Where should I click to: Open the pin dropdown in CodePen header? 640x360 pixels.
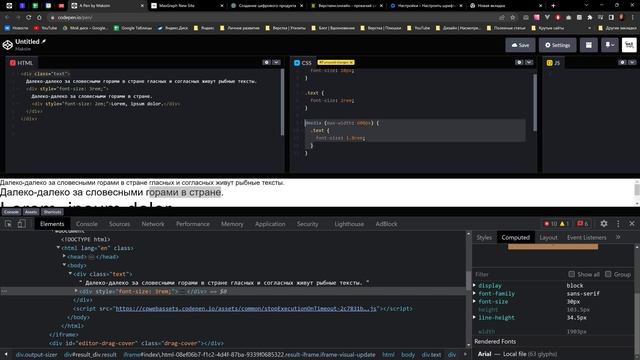coord(610,45)
